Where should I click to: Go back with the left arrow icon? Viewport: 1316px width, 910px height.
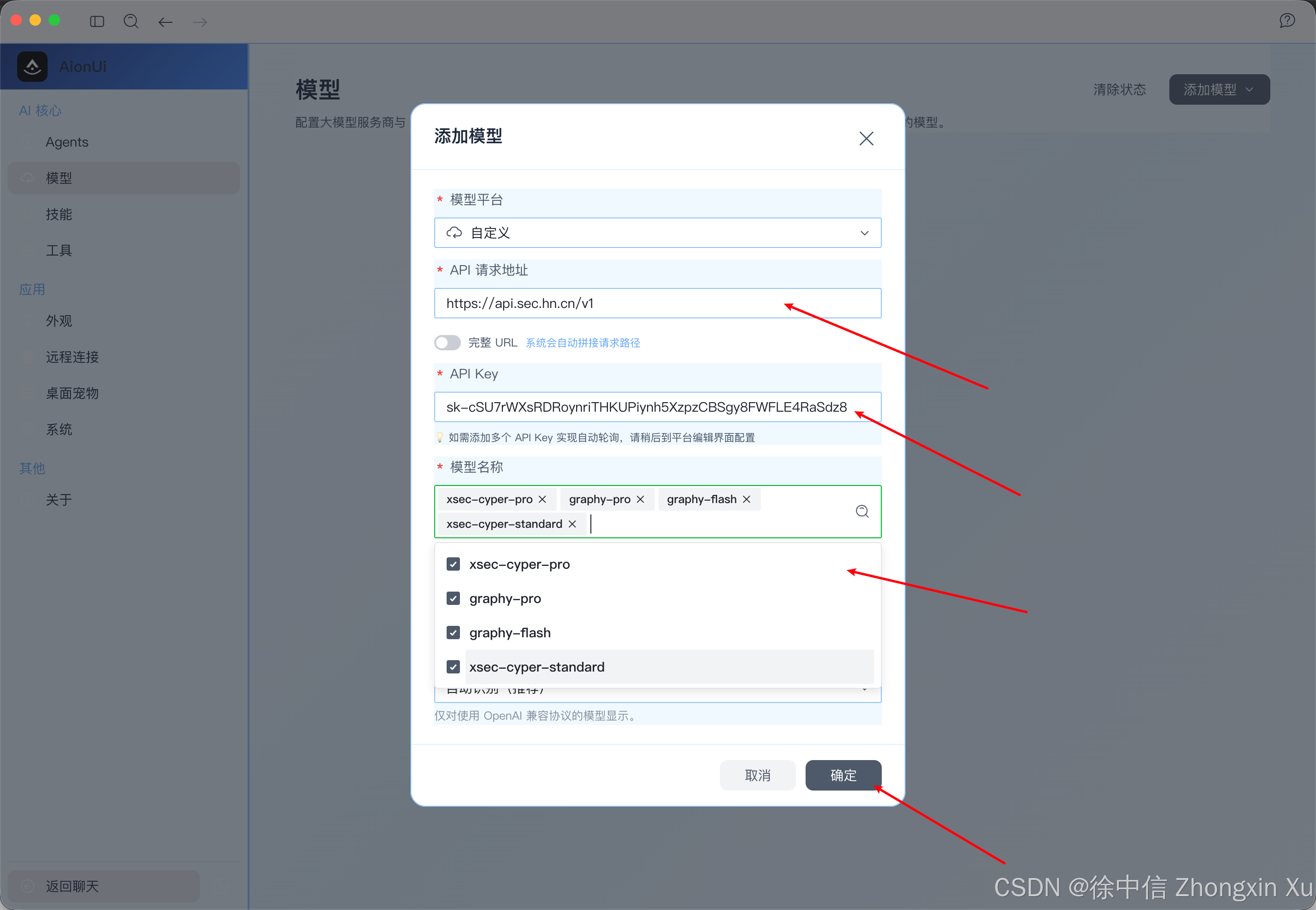coord(165,22)
